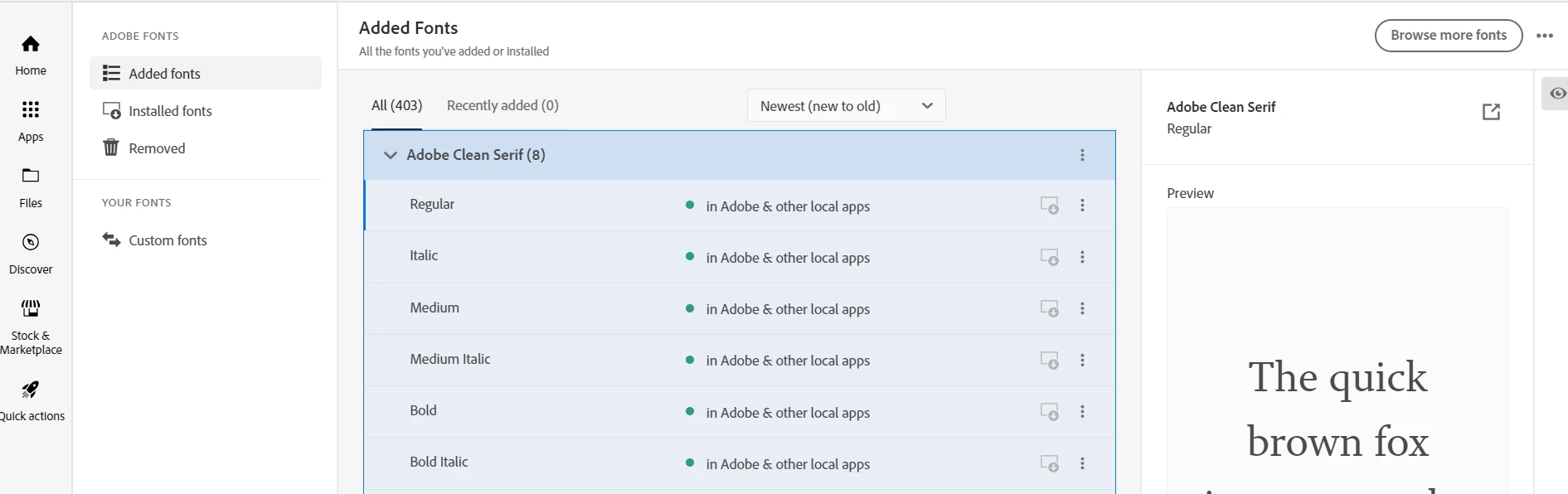Switch to Recently added (0) tab
This screenshot has height=494, width=1568.
pos(502,105)
